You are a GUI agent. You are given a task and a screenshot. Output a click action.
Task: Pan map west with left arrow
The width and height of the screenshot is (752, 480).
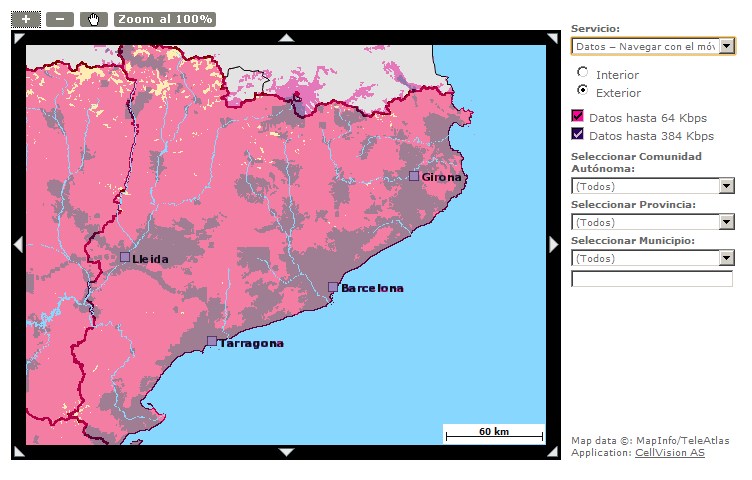(x=19, y=245)
